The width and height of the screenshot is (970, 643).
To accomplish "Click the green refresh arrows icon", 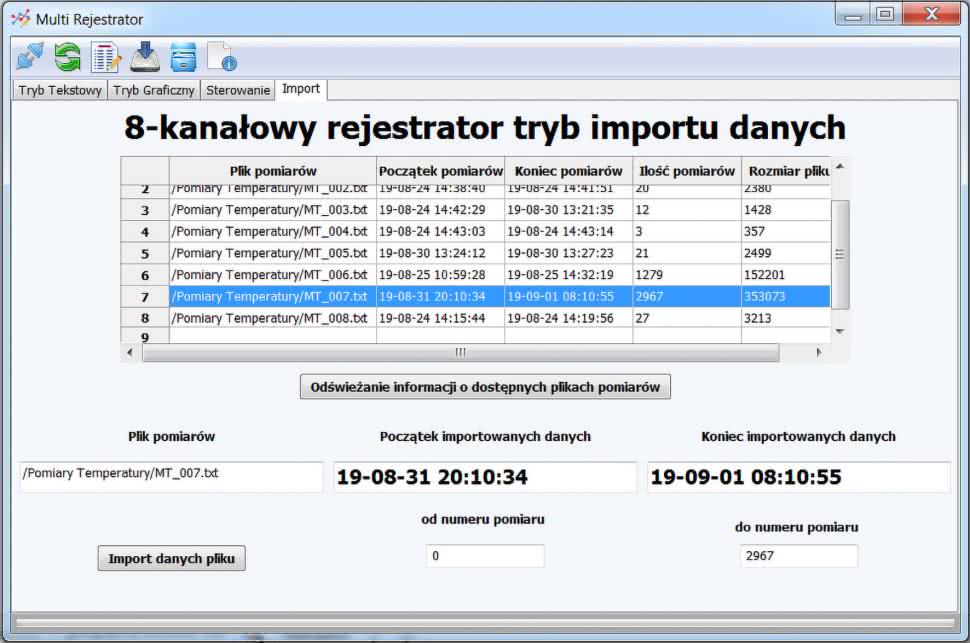I will (68, 57).
